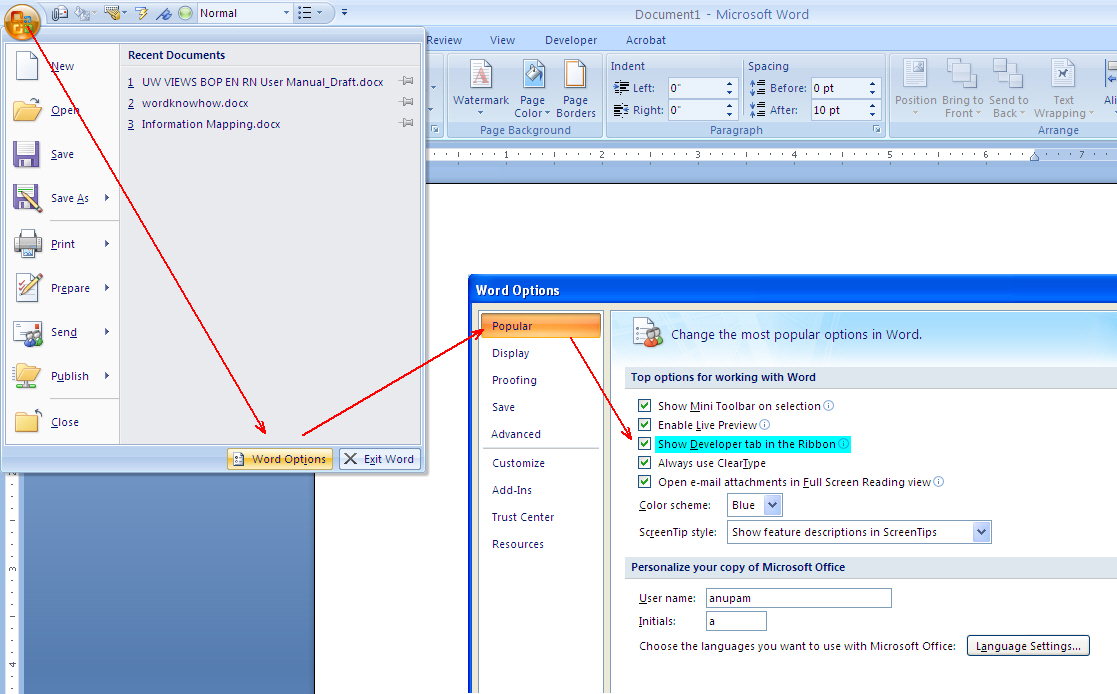Pin the UW VIEWS BOP user manual document

pos(406,81)
